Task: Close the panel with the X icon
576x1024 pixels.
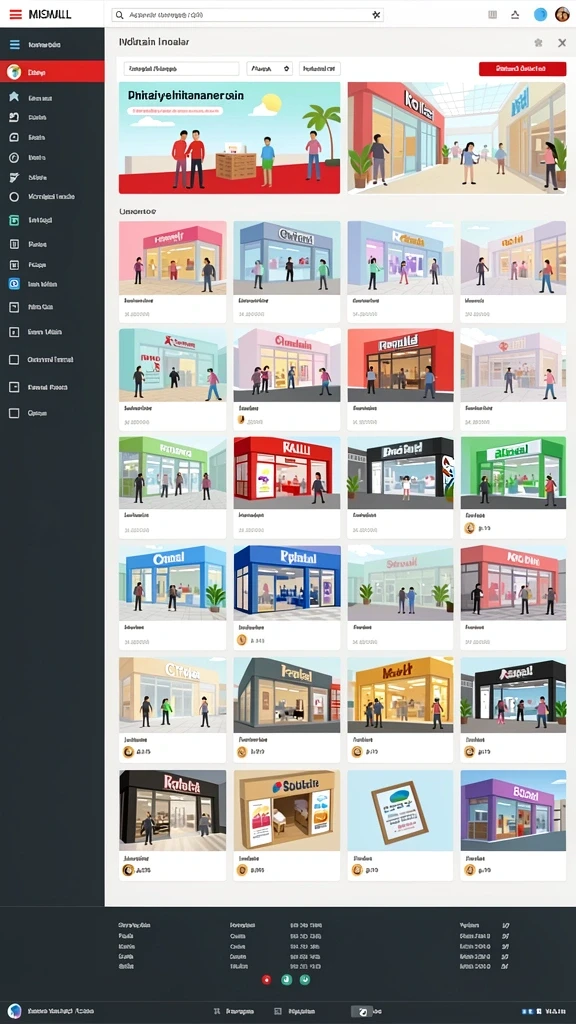Action: click(562, 42)
